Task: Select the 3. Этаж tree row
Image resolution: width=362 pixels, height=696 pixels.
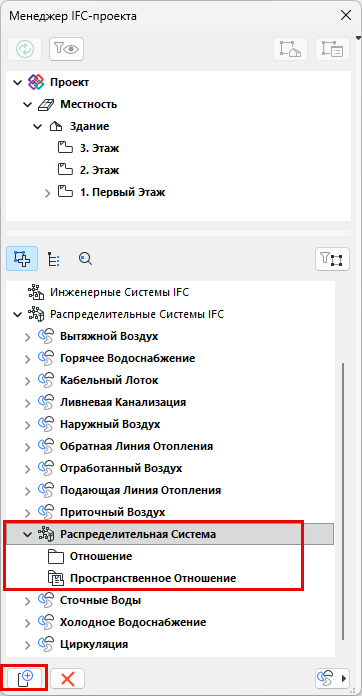Action: coord(178,149)
